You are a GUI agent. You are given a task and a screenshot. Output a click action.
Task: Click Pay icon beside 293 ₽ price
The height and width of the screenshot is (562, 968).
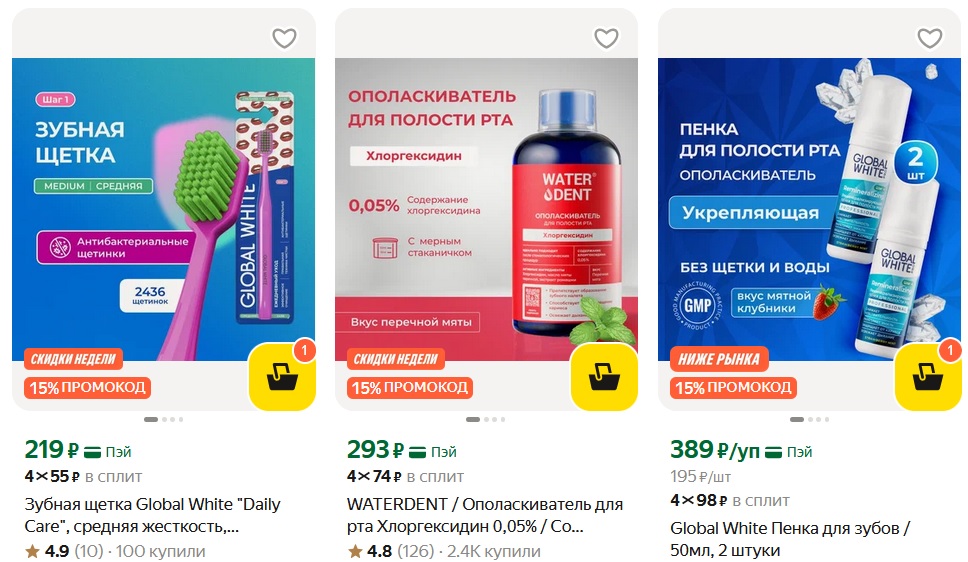coord(433,452)
